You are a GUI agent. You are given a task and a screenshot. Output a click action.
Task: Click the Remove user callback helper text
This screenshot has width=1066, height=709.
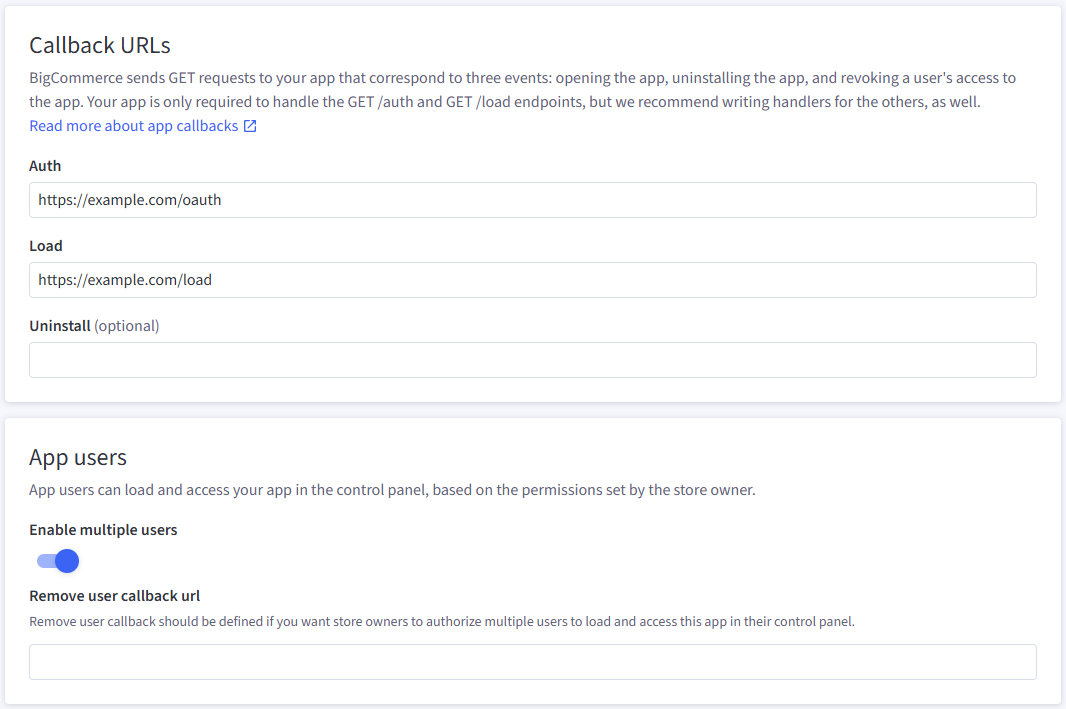click(442, 621)
